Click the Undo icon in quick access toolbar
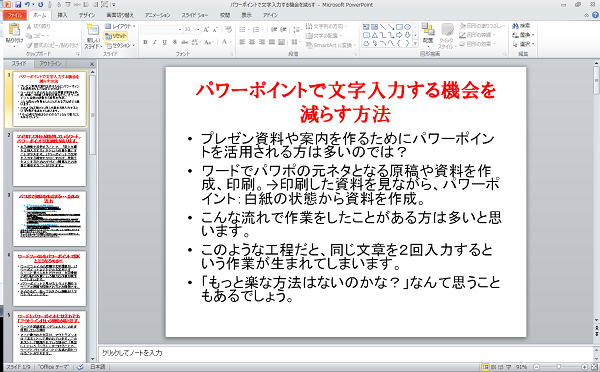 coord(27,5)
